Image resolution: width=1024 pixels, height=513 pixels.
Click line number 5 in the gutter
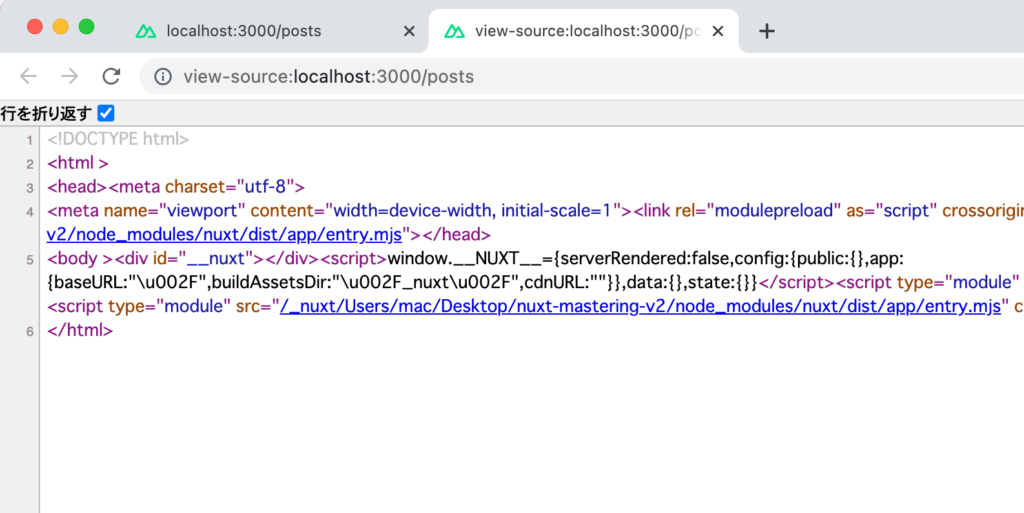30,260
